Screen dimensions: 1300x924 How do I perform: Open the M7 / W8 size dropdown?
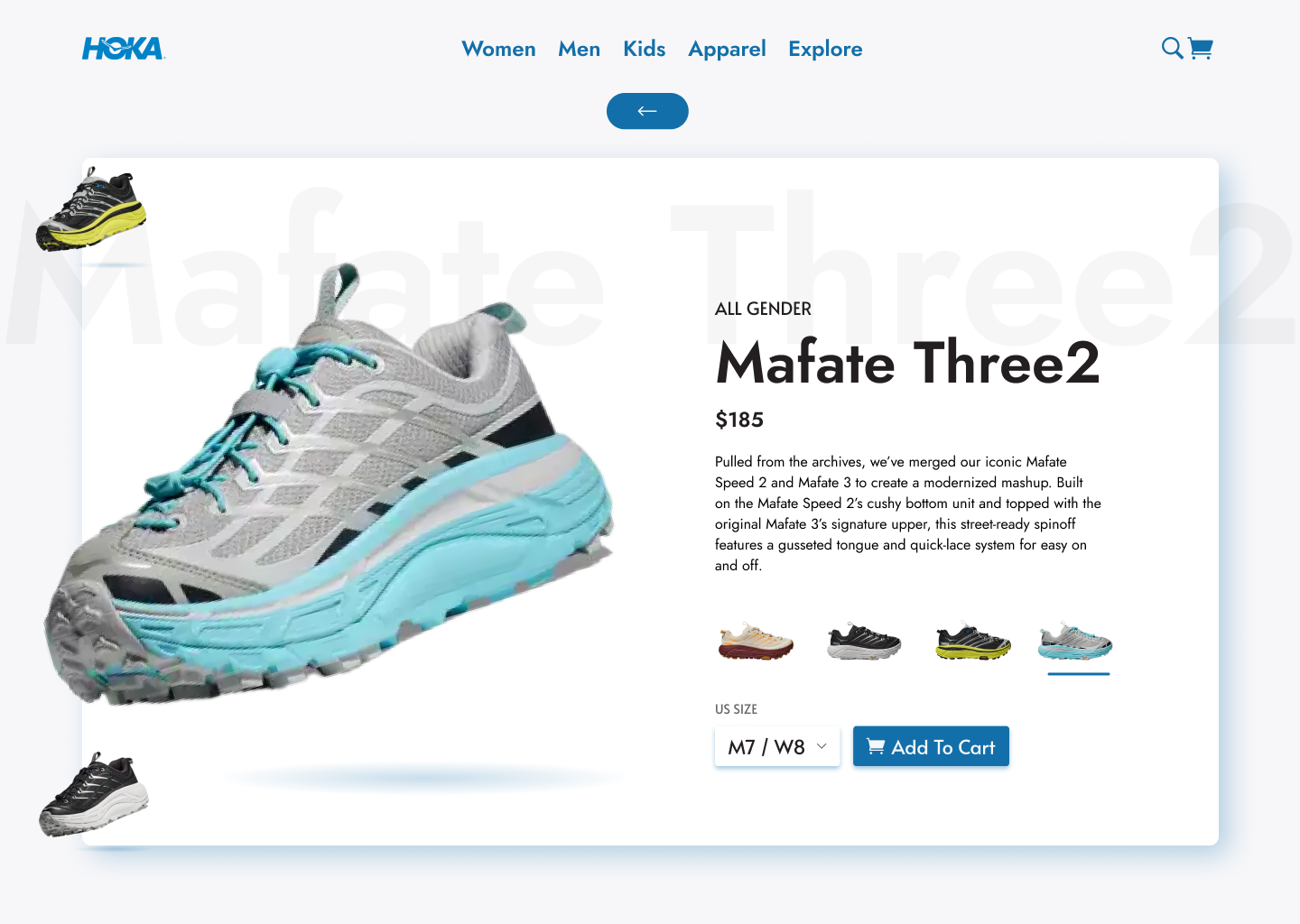click(777, 746)
